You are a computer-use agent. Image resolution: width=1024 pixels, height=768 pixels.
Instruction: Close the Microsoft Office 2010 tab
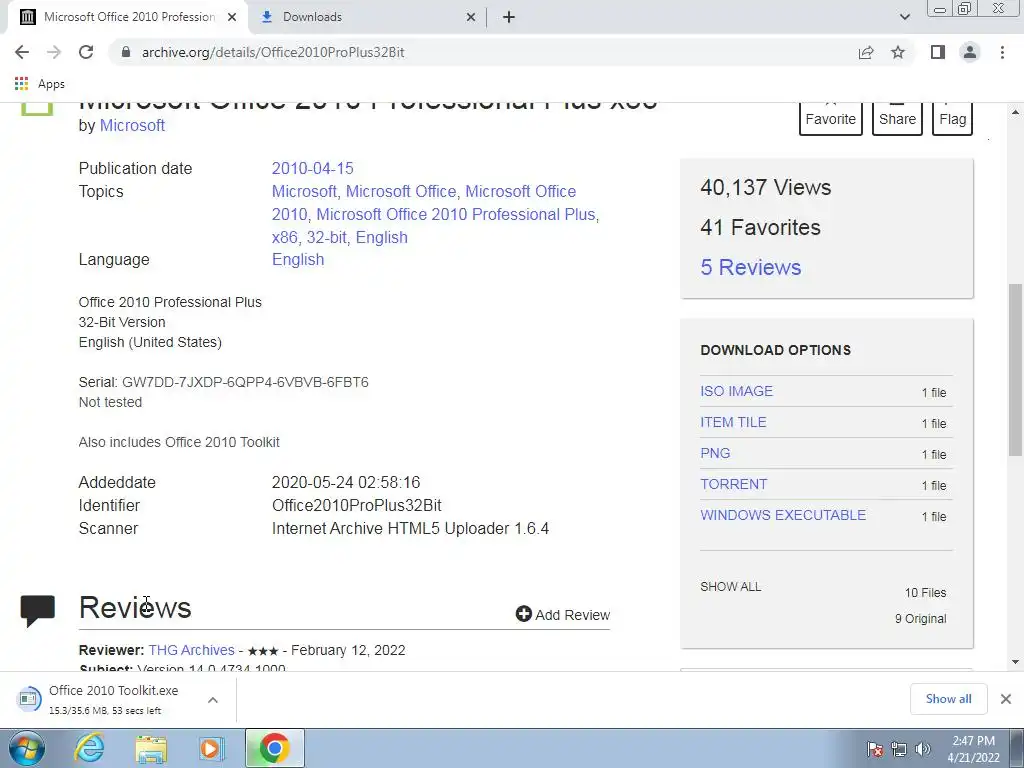[x=232, y=17]
